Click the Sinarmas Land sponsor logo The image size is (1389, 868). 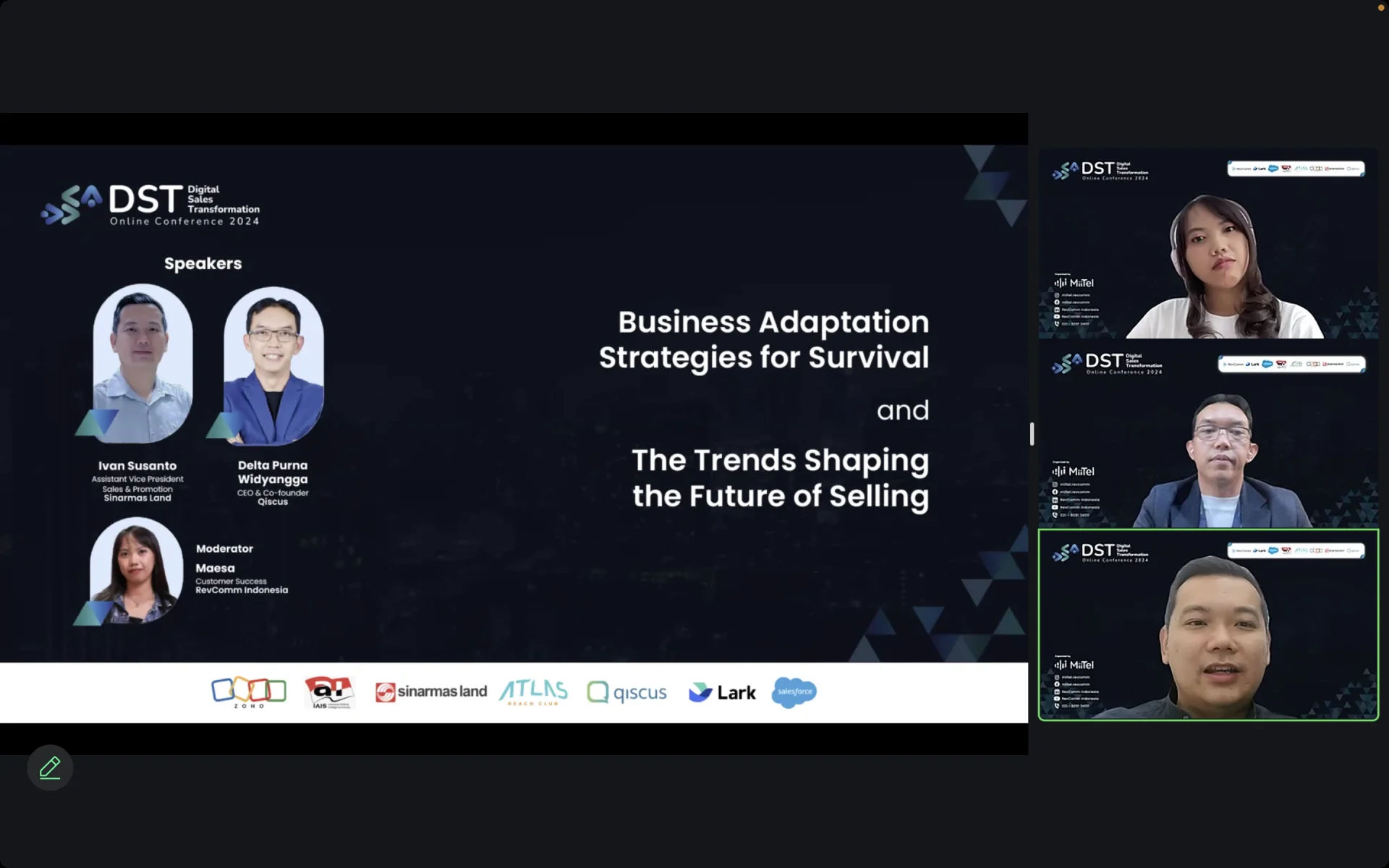click(431, 692)
